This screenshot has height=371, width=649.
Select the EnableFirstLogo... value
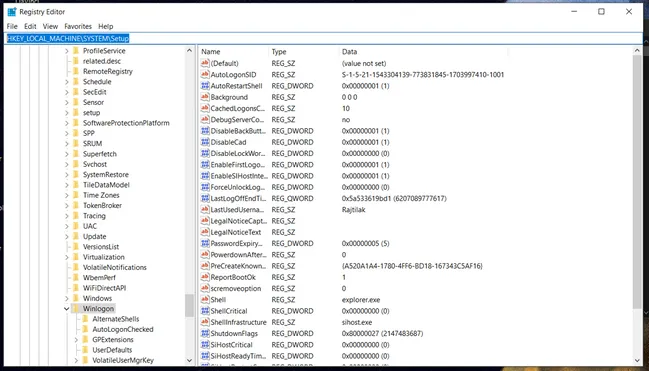pyautogui.click(x=238, y=164)
